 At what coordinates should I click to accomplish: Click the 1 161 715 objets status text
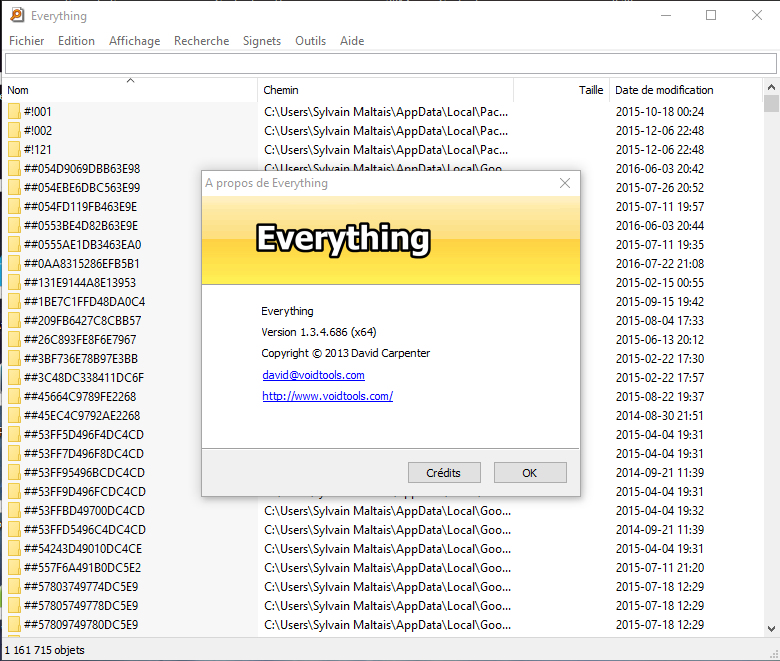(x=45, y=650)
